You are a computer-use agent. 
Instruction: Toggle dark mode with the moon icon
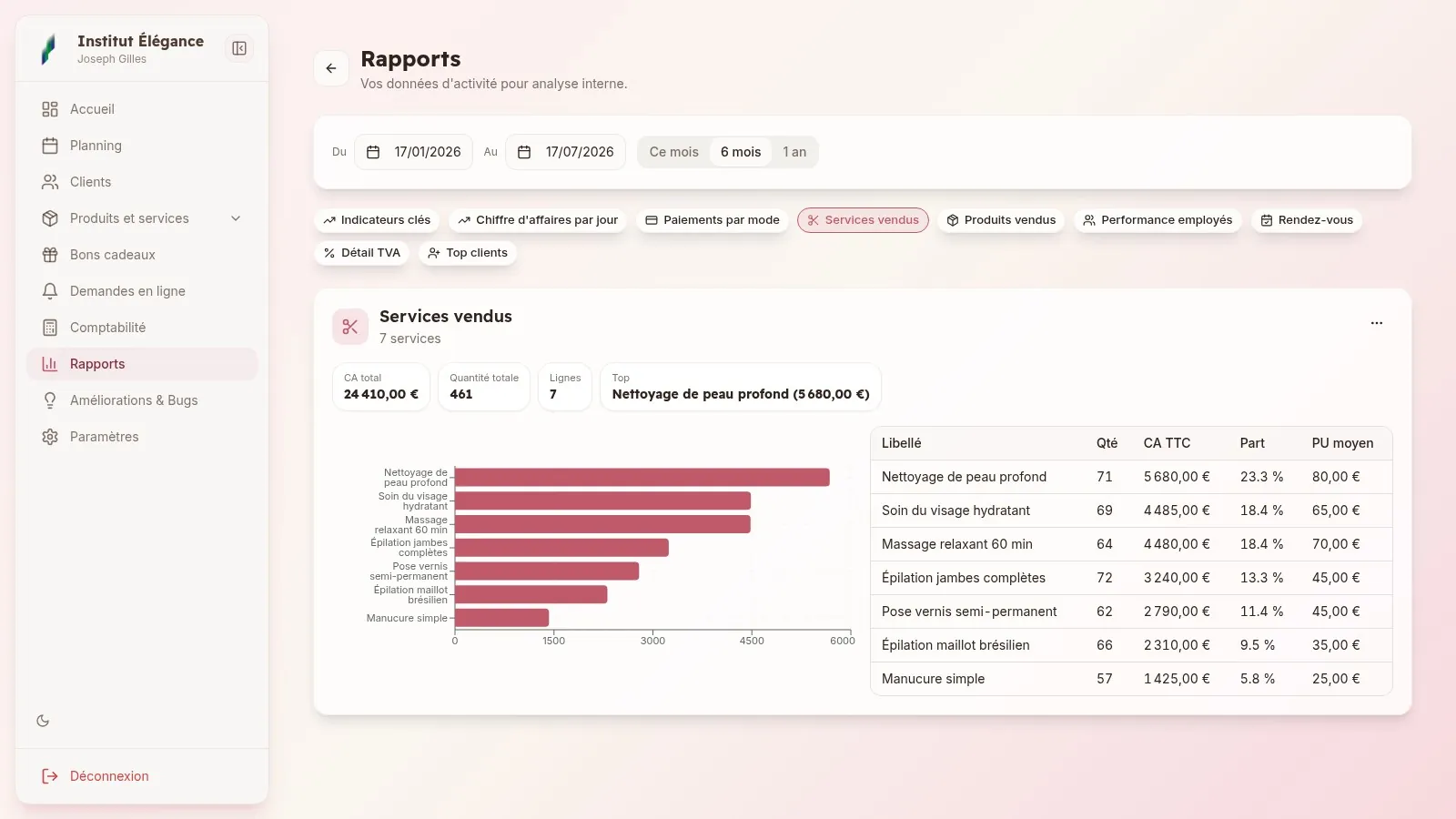click(43, 721)
